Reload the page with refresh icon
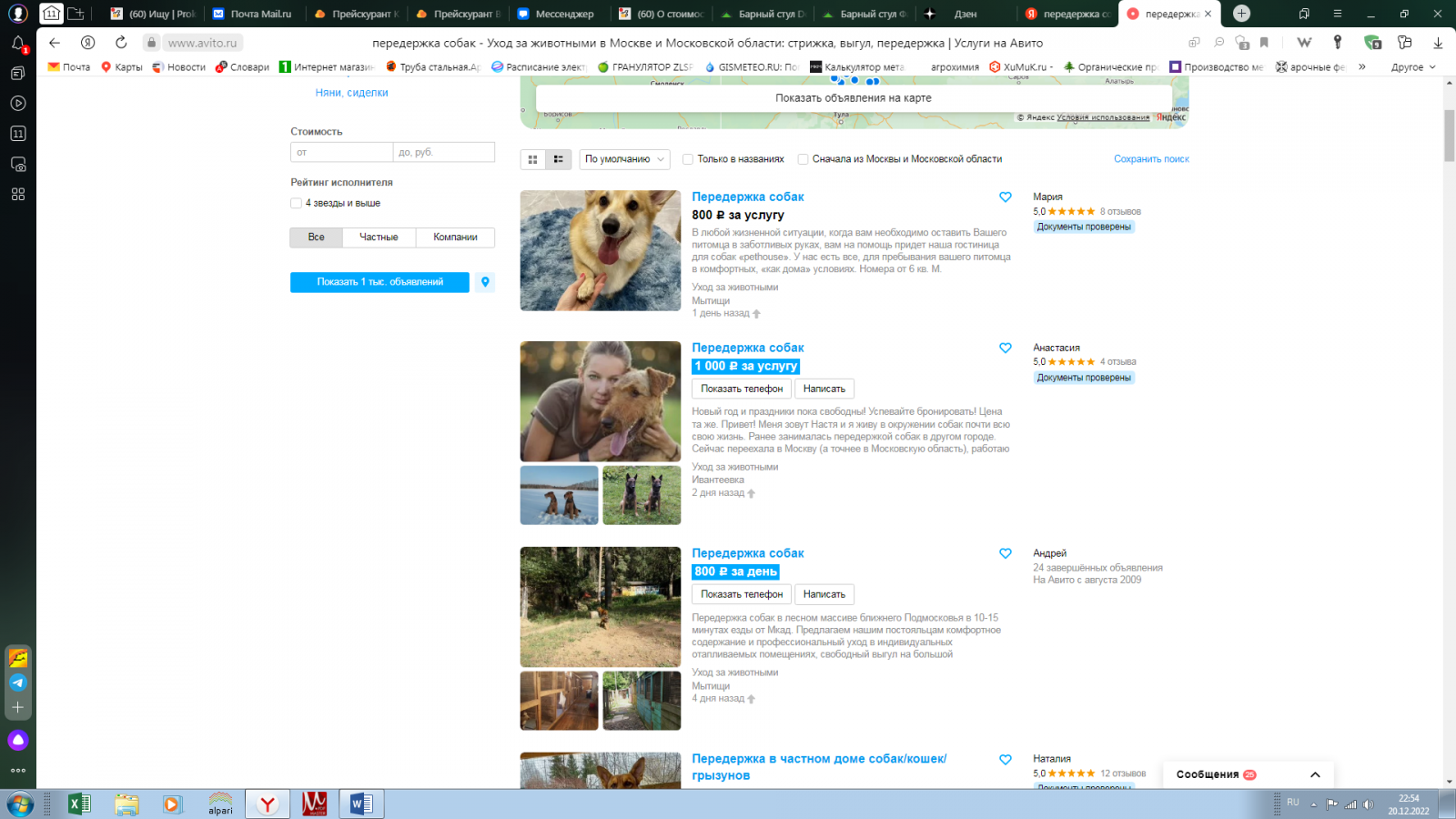This screenshot has width=1456, height=819. (x=121, y=43)
